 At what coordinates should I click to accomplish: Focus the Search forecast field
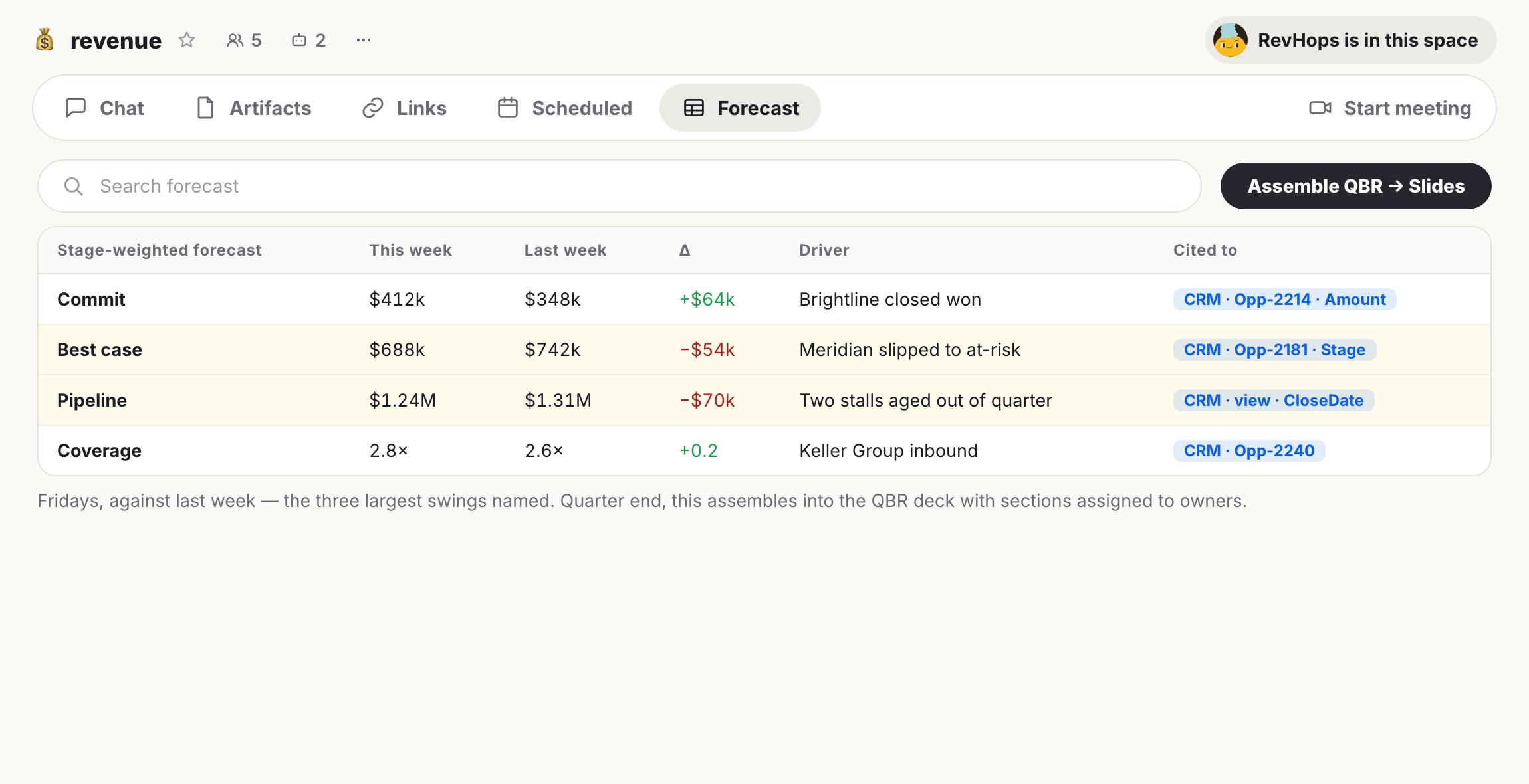[620, 186]
